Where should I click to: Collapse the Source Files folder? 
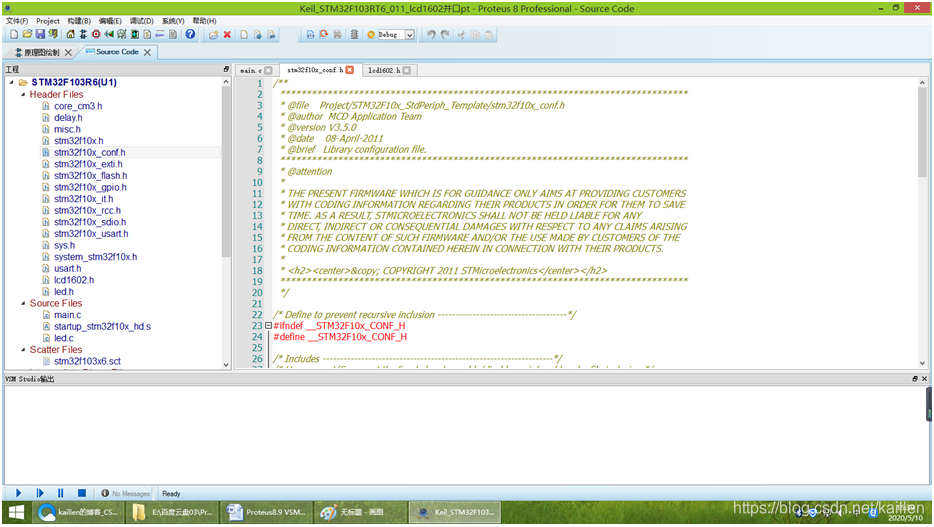(23, 303)
